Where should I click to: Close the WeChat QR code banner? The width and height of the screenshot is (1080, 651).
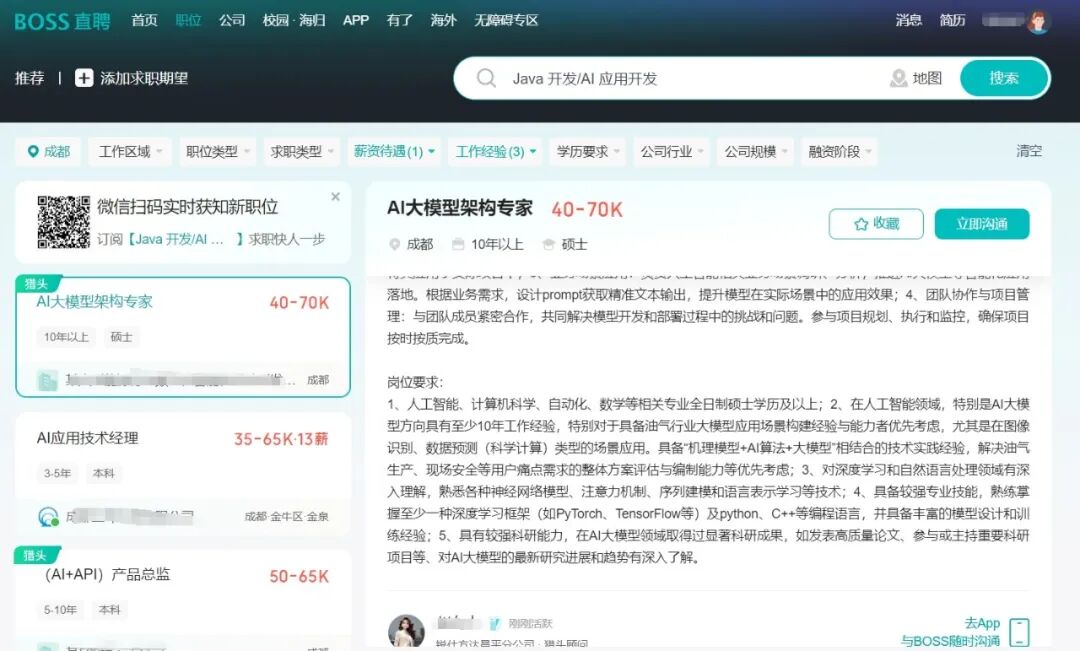coord(335,196)
